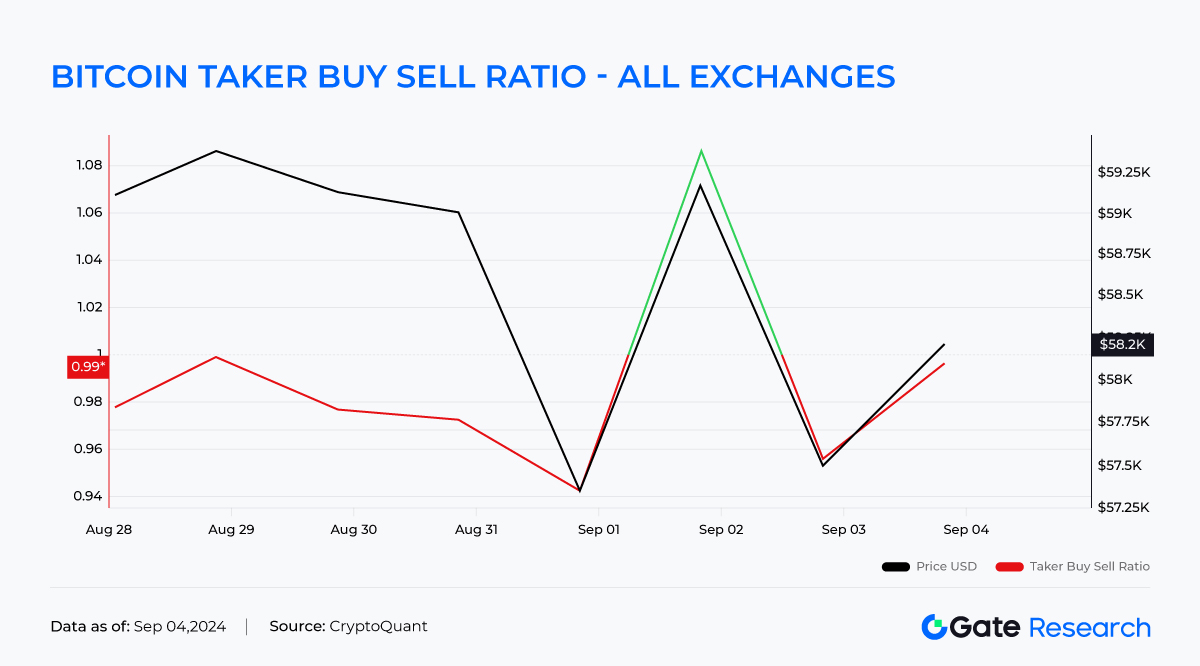This screenshot has width=1200, height=666.
Task: Toggle the Taker Buy Sell Ratio legend label
Action: [x=1089, y=567]
